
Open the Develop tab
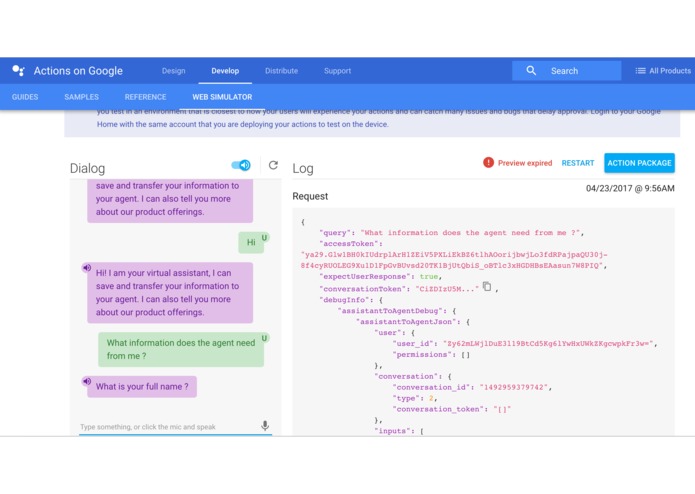225,71
